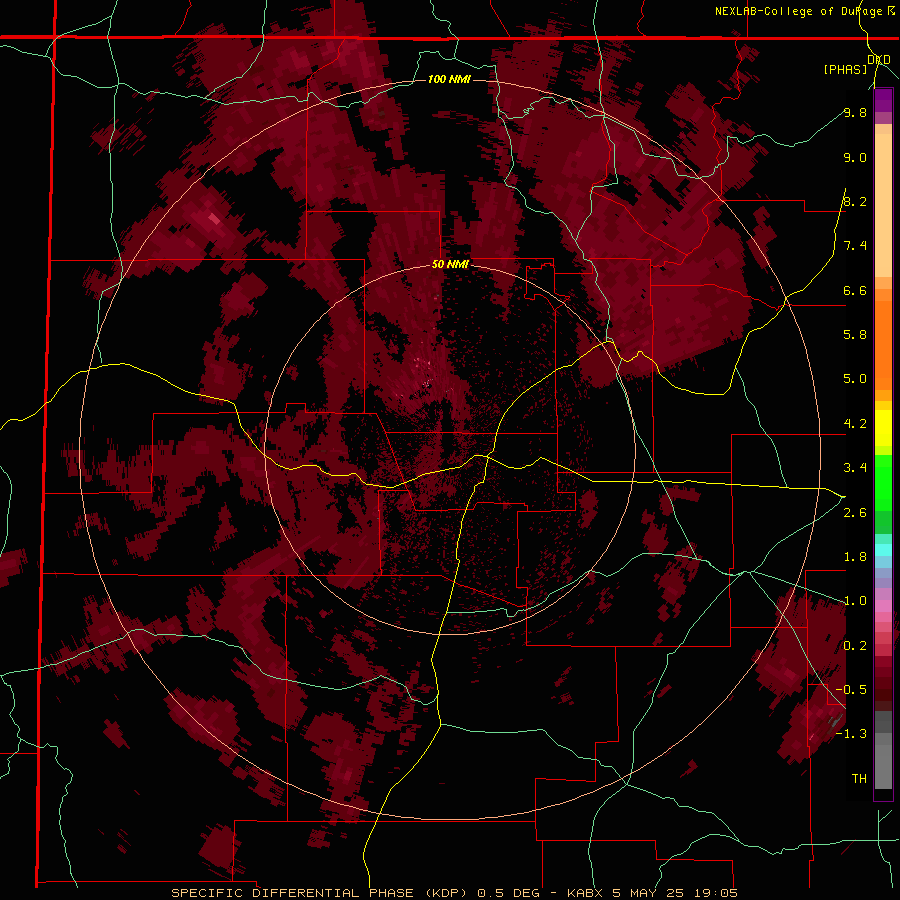Click the 6.6 scale value
Image resolution: width=900 pixels, height=900 pixels.
tap(855, 290)
